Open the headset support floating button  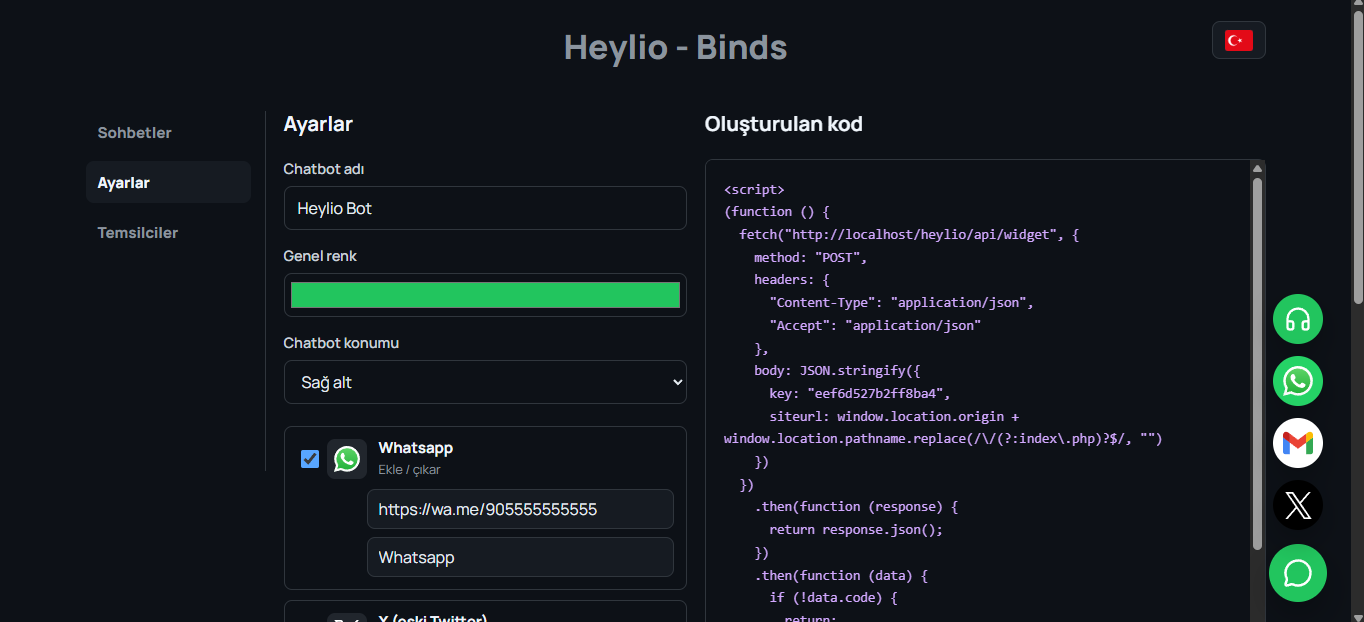[1298, 319]
